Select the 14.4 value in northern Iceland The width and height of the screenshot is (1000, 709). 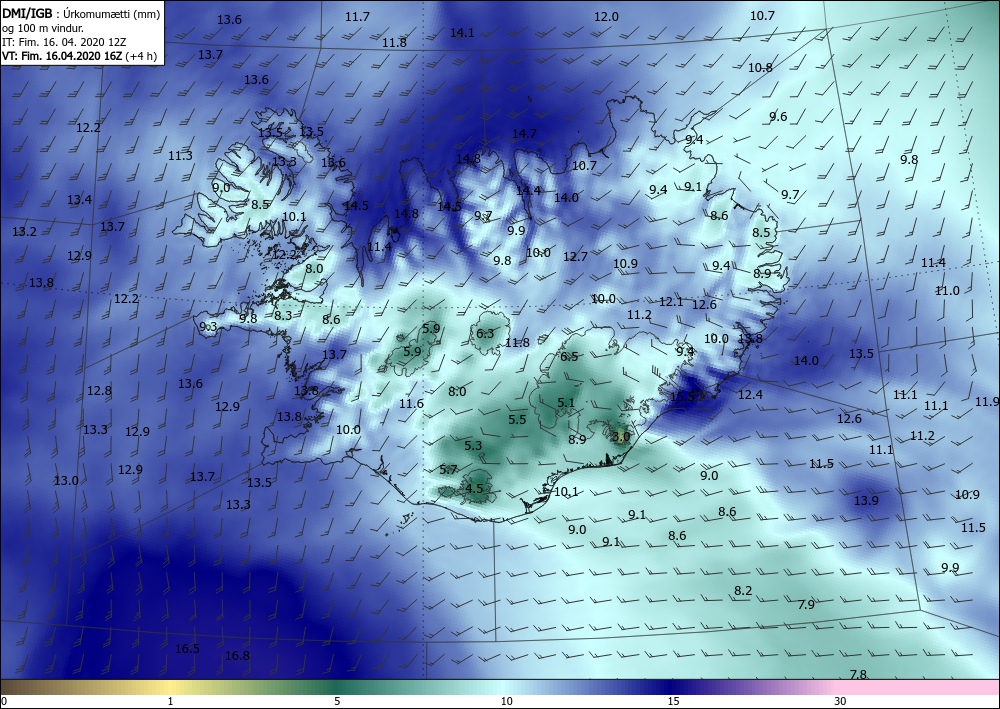coord(528,191)
